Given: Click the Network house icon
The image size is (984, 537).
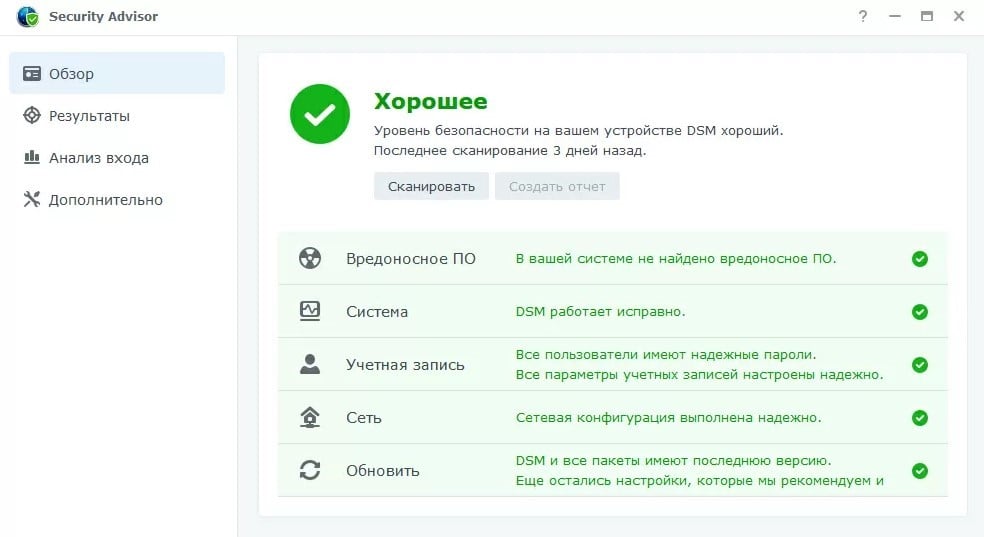Looking at the screenshot, I should point(310,417).
